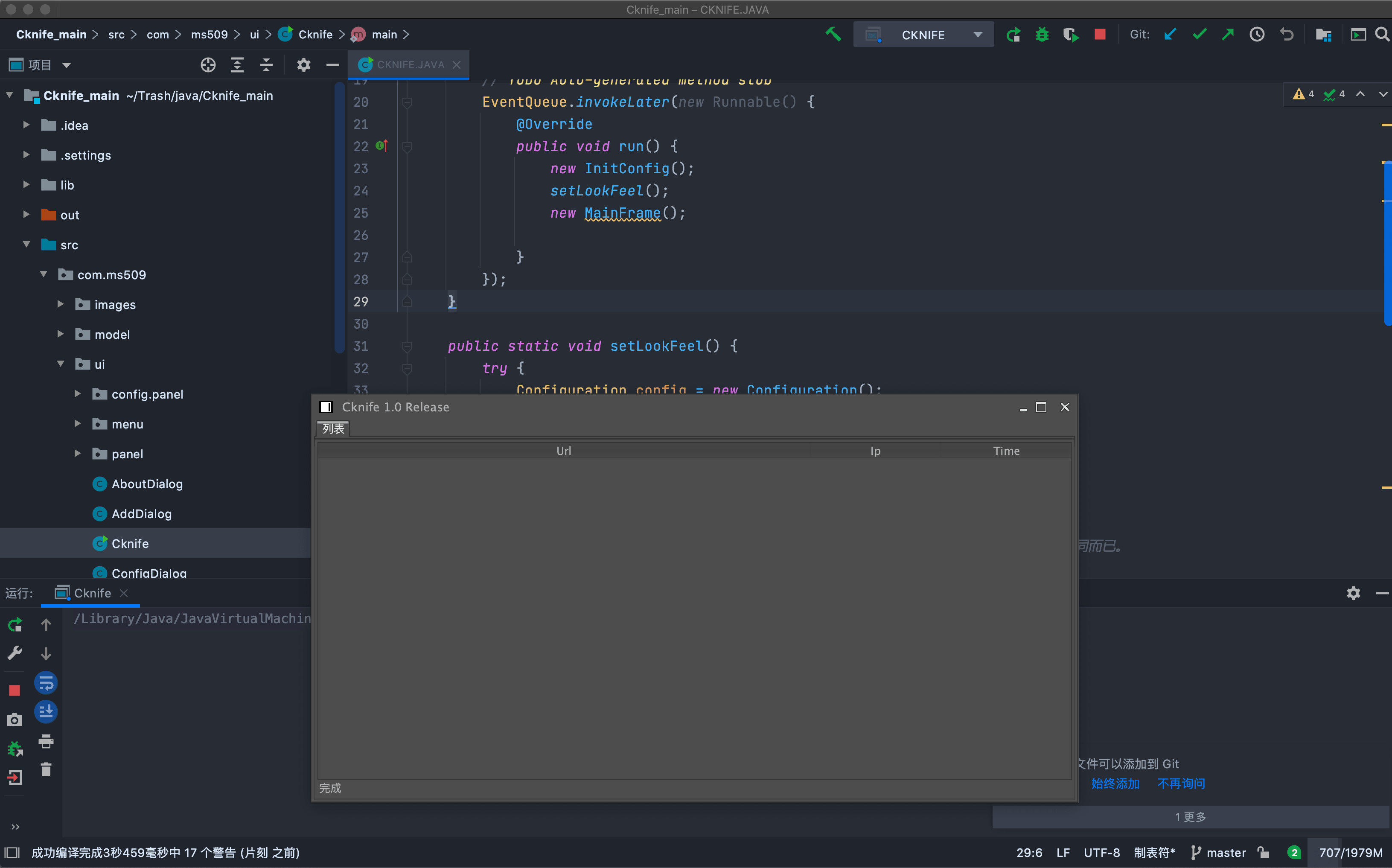1392x868 pixels.
Task: Collapse the com.ms509 package
Action: click(44, 274)
